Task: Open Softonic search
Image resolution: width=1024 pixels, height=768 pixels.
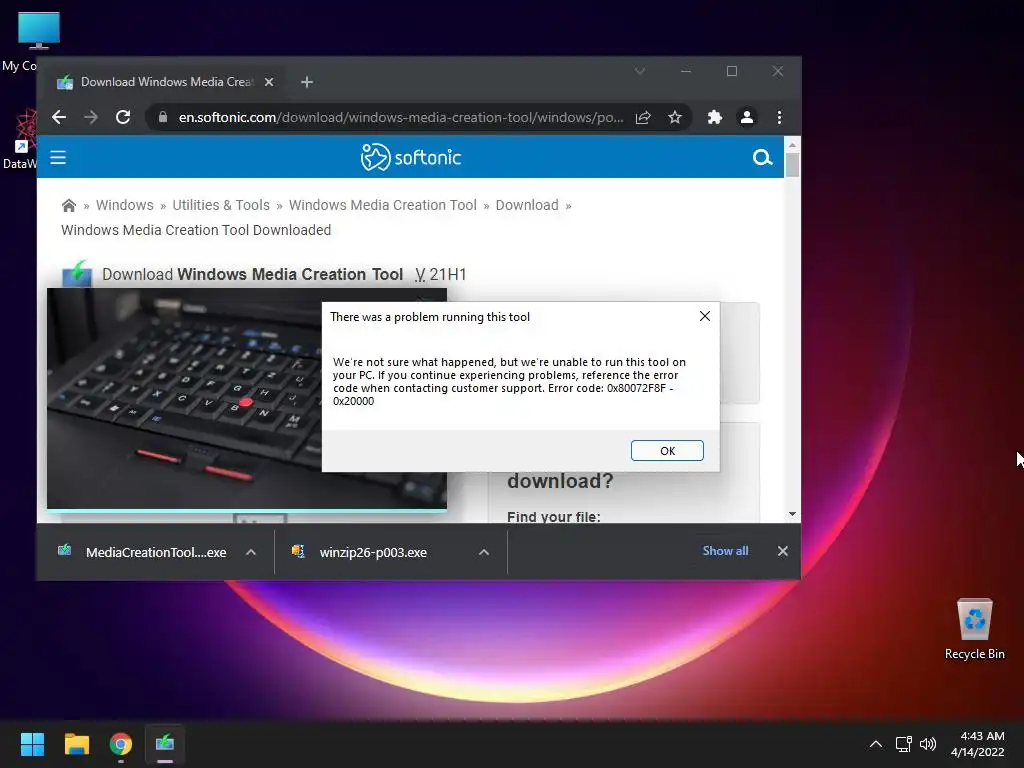Action: pos(762,157)
